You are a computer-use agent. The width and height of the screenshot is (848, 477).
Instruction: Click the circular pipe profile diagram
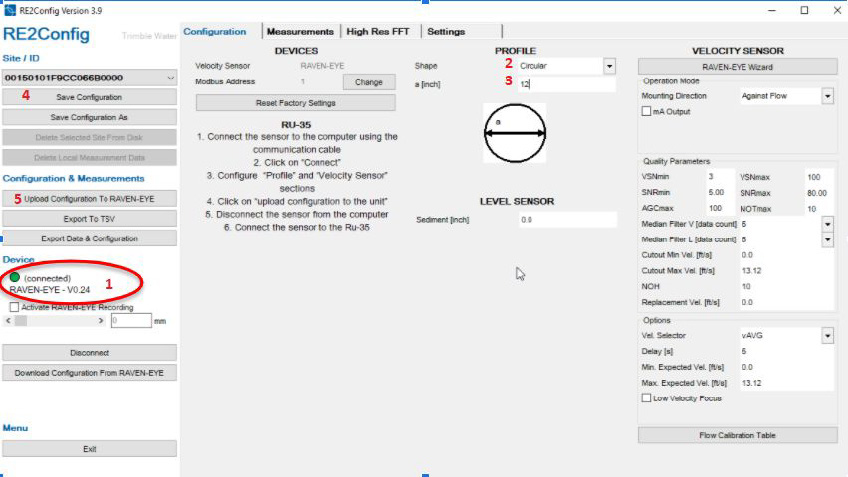tap(514, 133)
